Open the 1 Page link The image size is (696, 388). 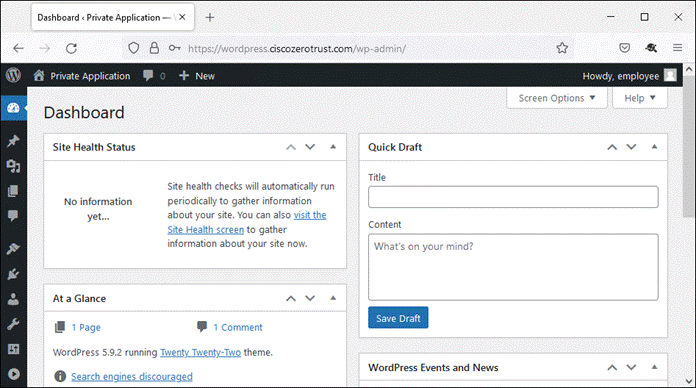[86, 328]
